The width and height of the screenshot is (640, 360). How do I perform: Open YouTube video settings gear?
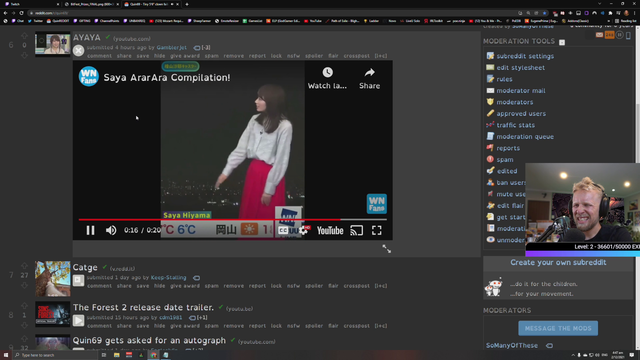304,230
